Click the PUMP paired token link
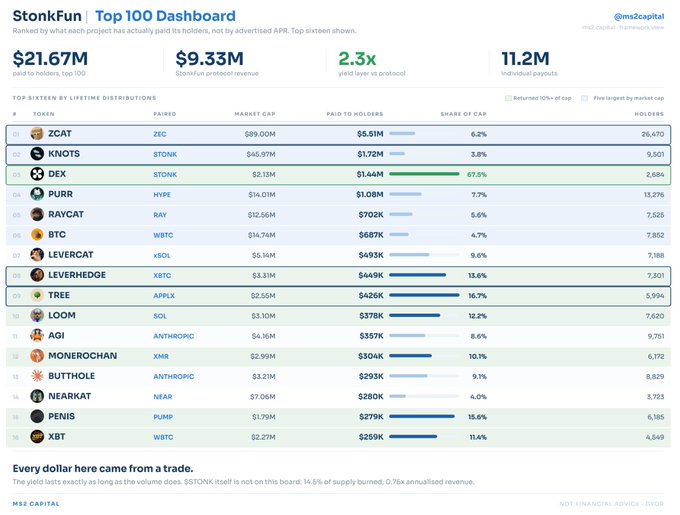The width and height of the screenshot is (680, 515). point(163,417)
